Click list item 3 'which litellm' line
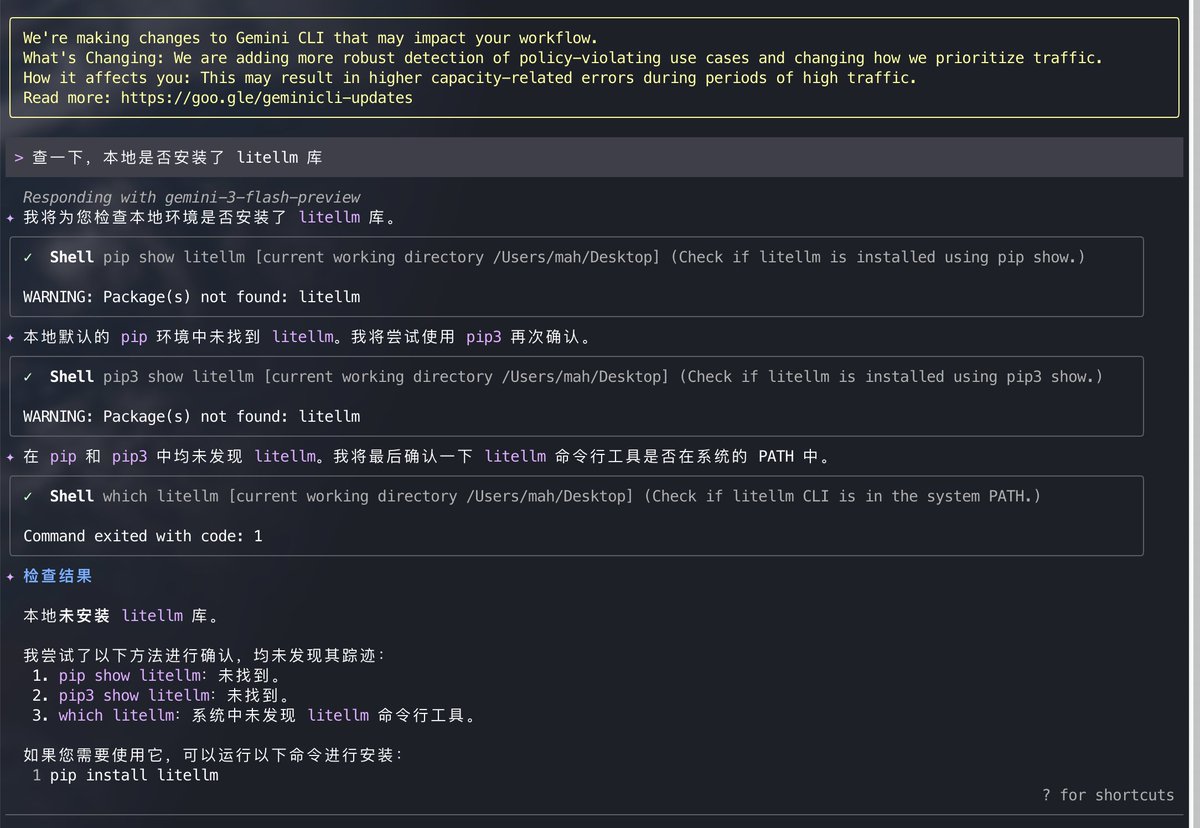1200x828 pixels. 257,715
